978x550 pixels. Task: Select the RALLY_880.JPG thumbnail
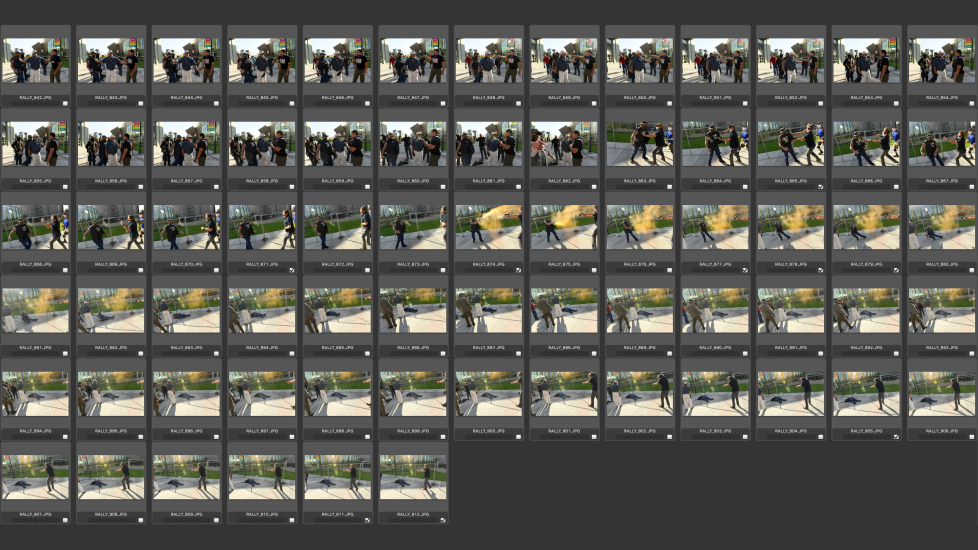click(x=941, y=227)
